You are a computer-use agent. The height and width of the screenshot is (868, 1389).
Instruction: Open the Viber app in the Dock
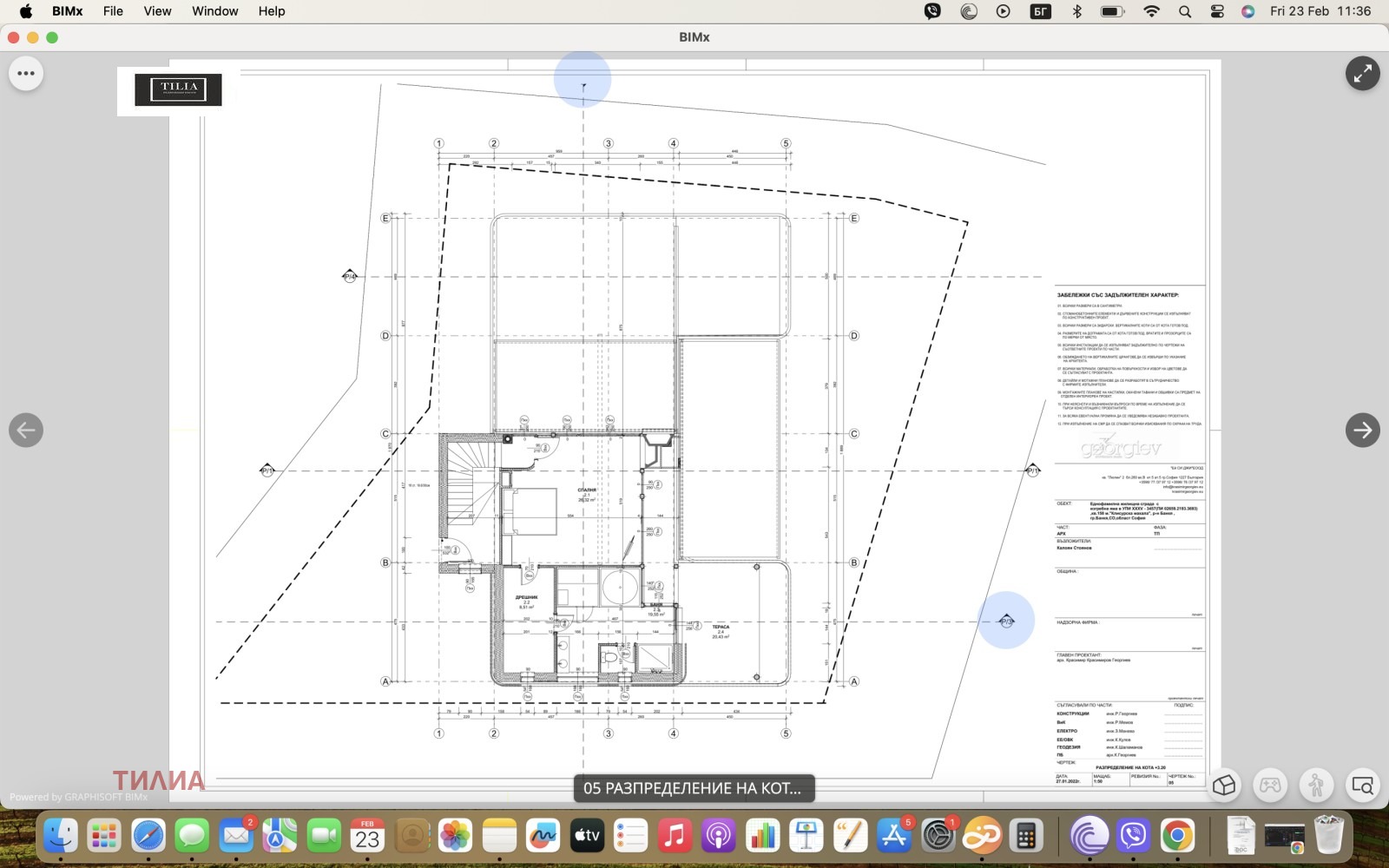click(1134, 836)
